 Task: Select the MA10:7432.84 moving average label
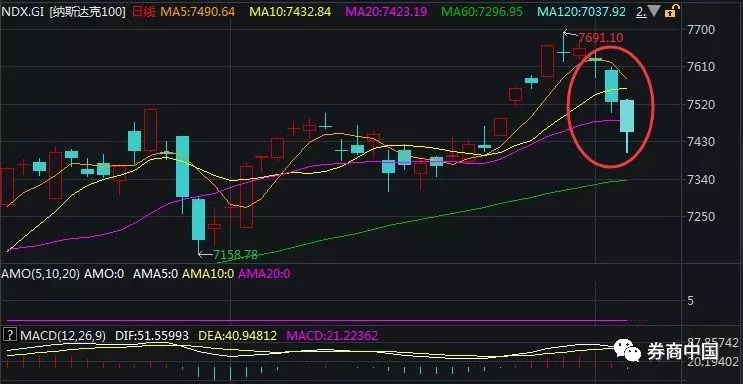pyautogui.click(x=290, y=12)
